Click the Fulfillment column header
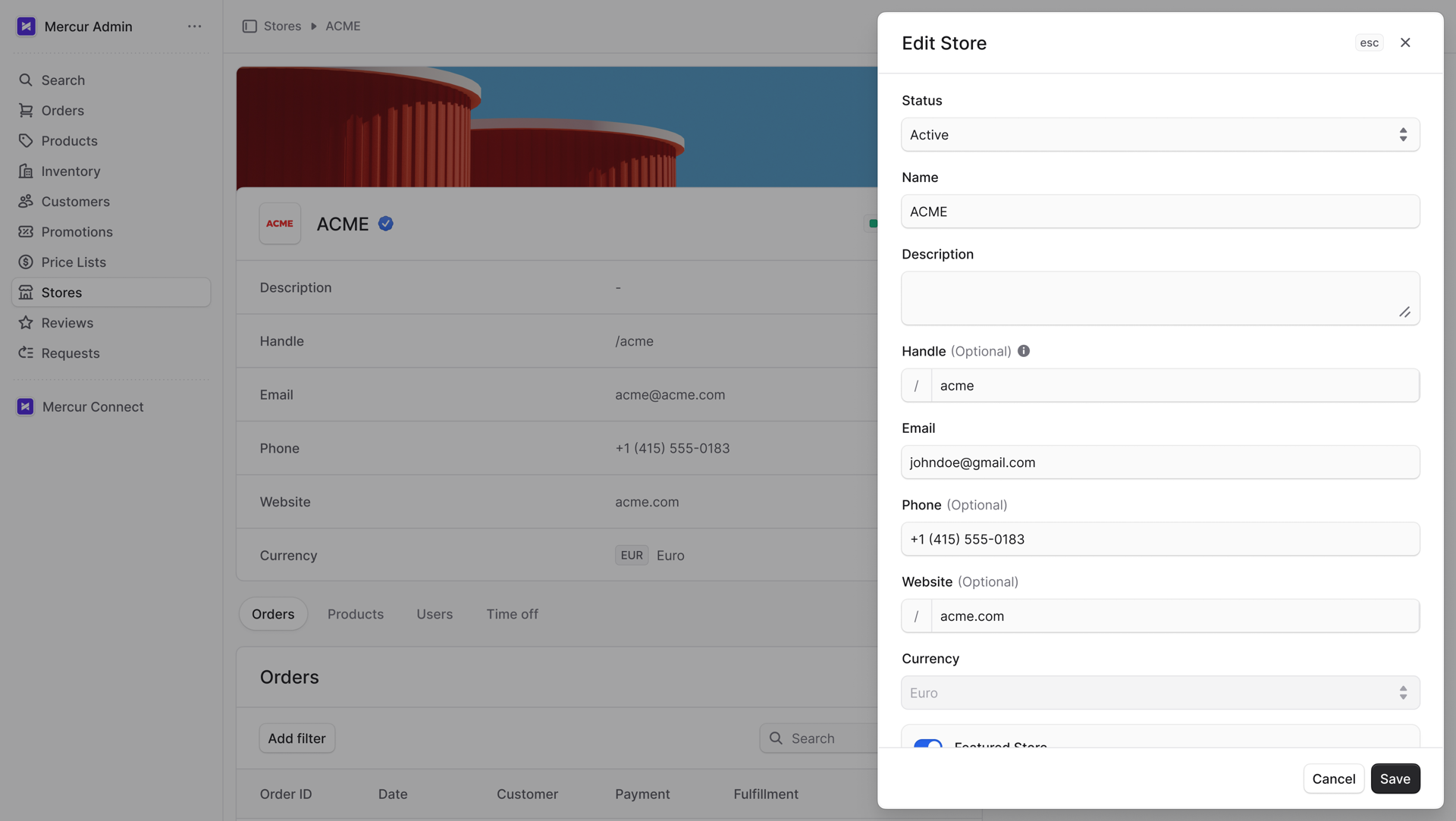 (766, 794)
